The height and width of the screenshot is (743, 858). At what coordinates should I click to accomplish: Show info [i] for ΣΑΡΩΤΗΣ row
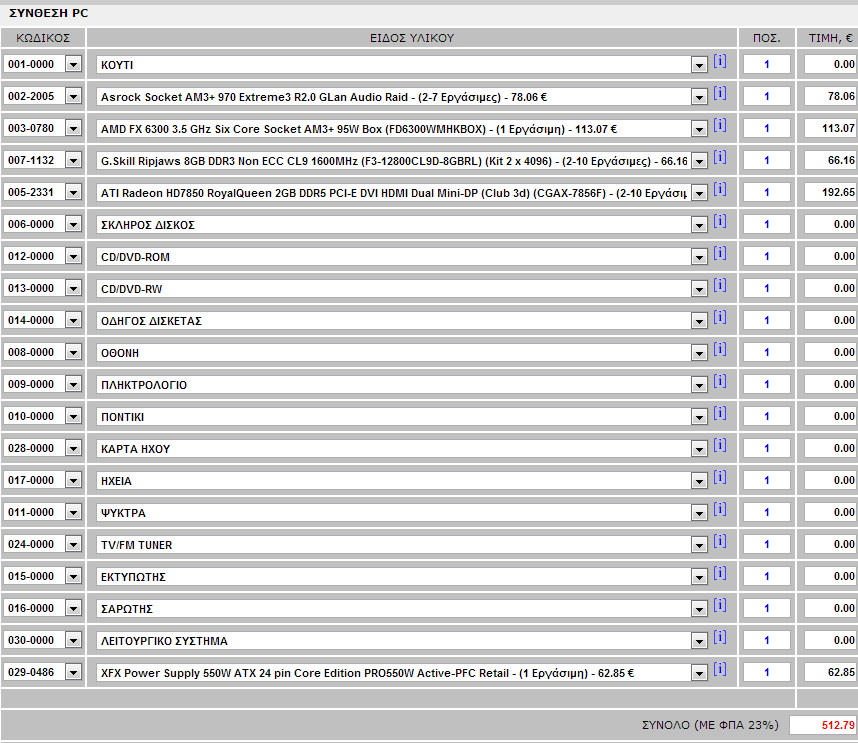pos(720,606)
